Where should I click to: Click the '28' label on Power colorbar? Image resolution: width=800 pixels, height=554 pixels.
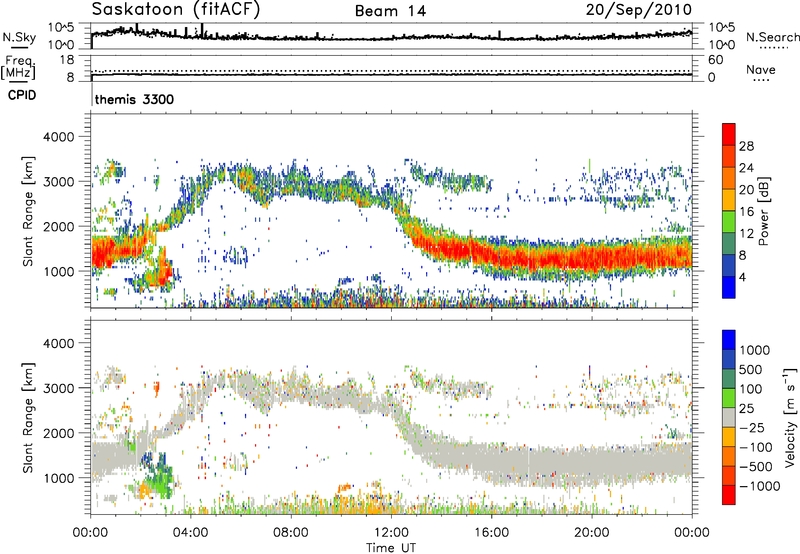tap(746, 146)
